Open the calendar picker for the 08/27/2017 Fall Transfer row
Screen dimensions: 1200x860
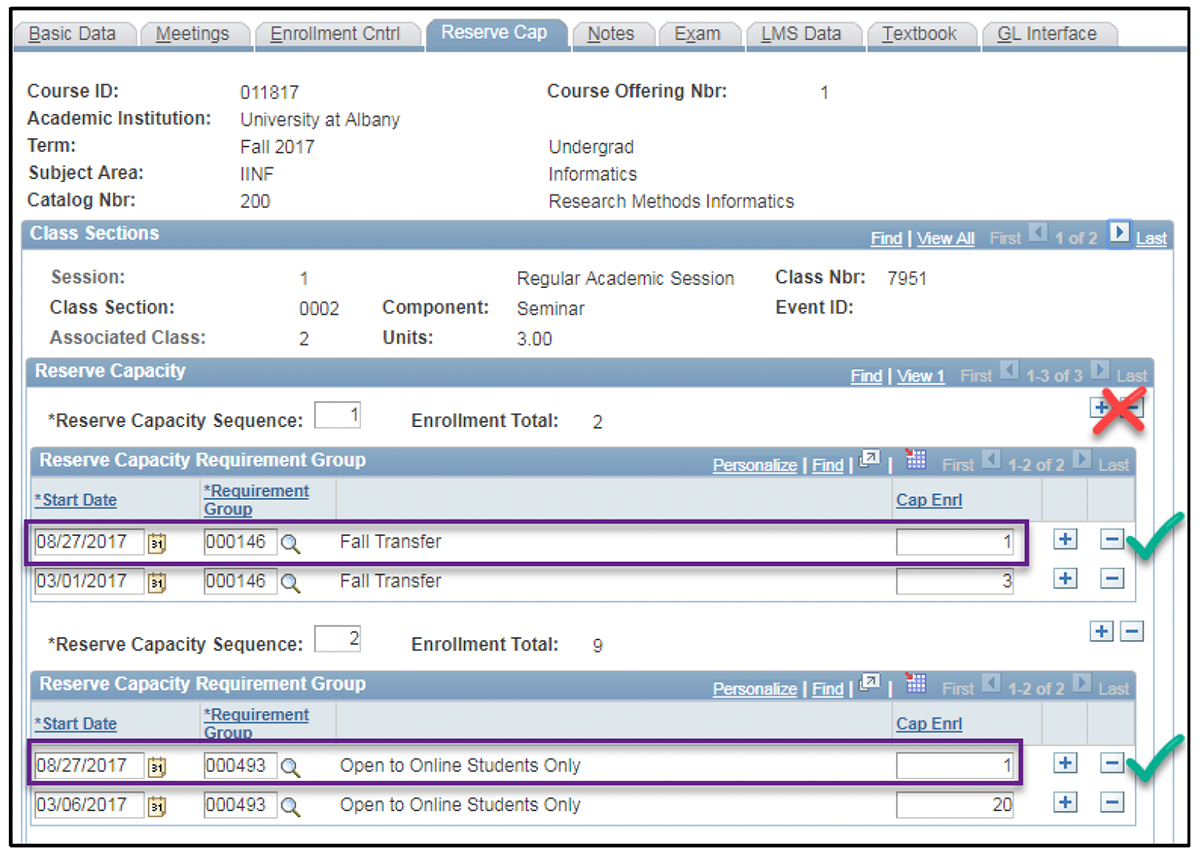tap(157, 541)
